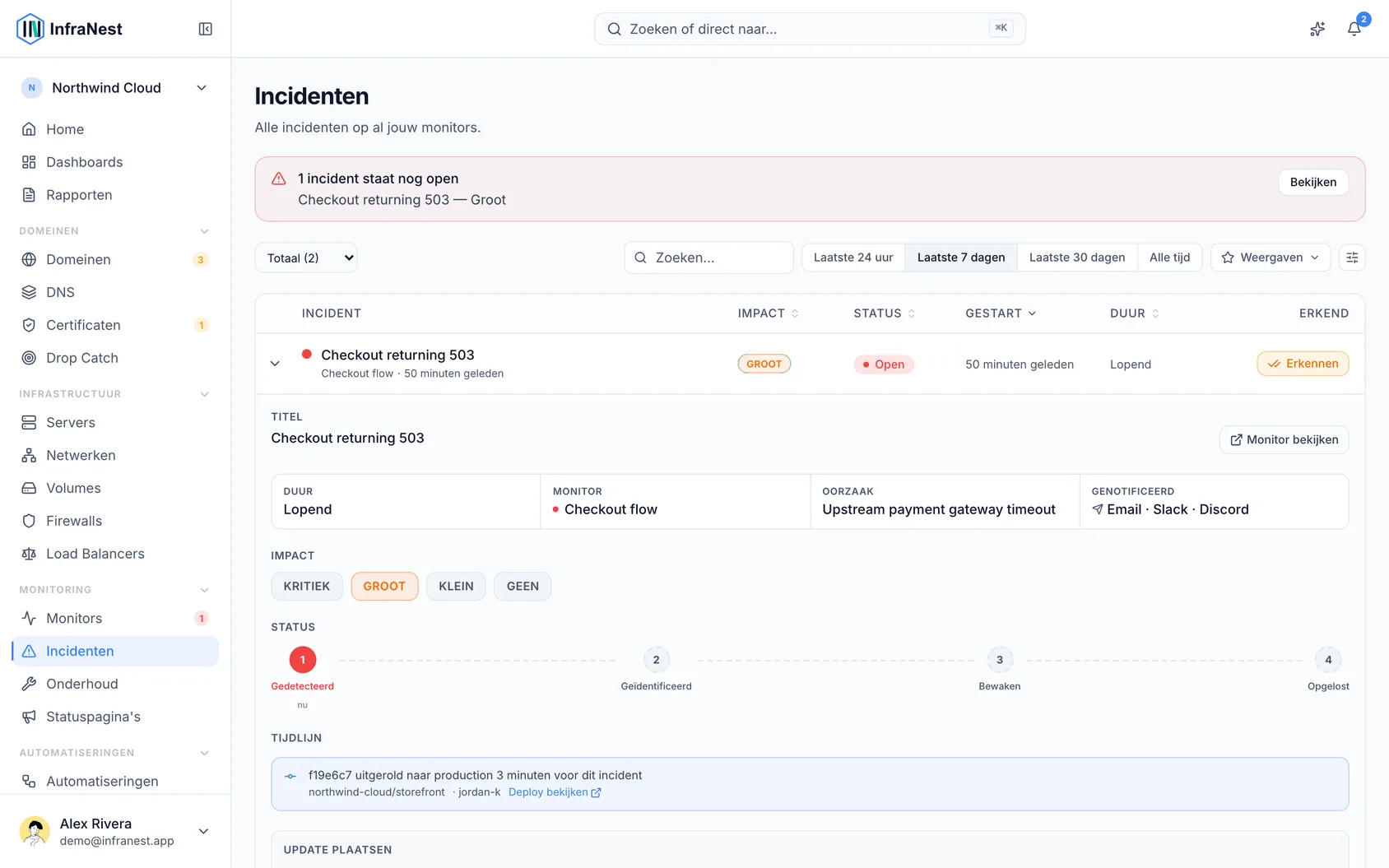
Task: Collapse sidebar with panel icon
Action: [206, 29]
